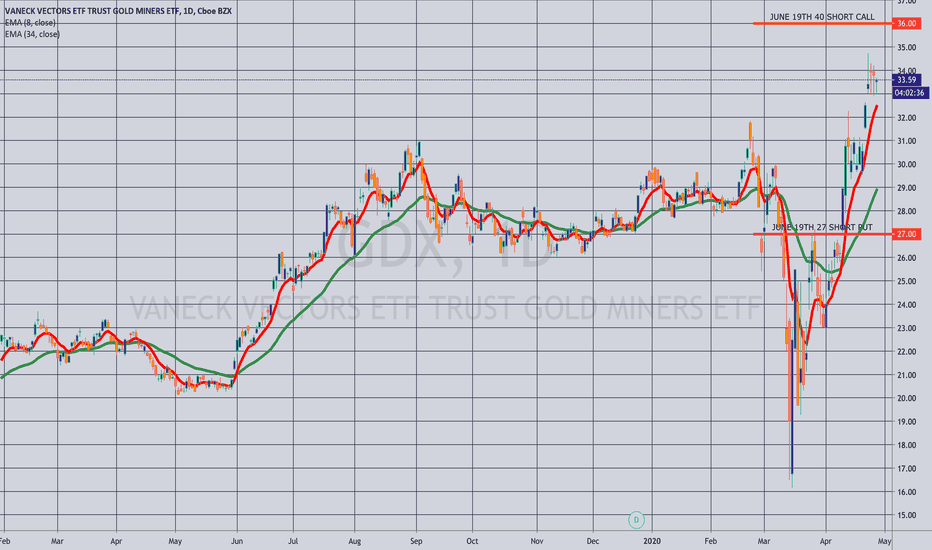Click the 22.00 price axis label
The width and height of the screenshot is (932, 550).
(906, 351)
